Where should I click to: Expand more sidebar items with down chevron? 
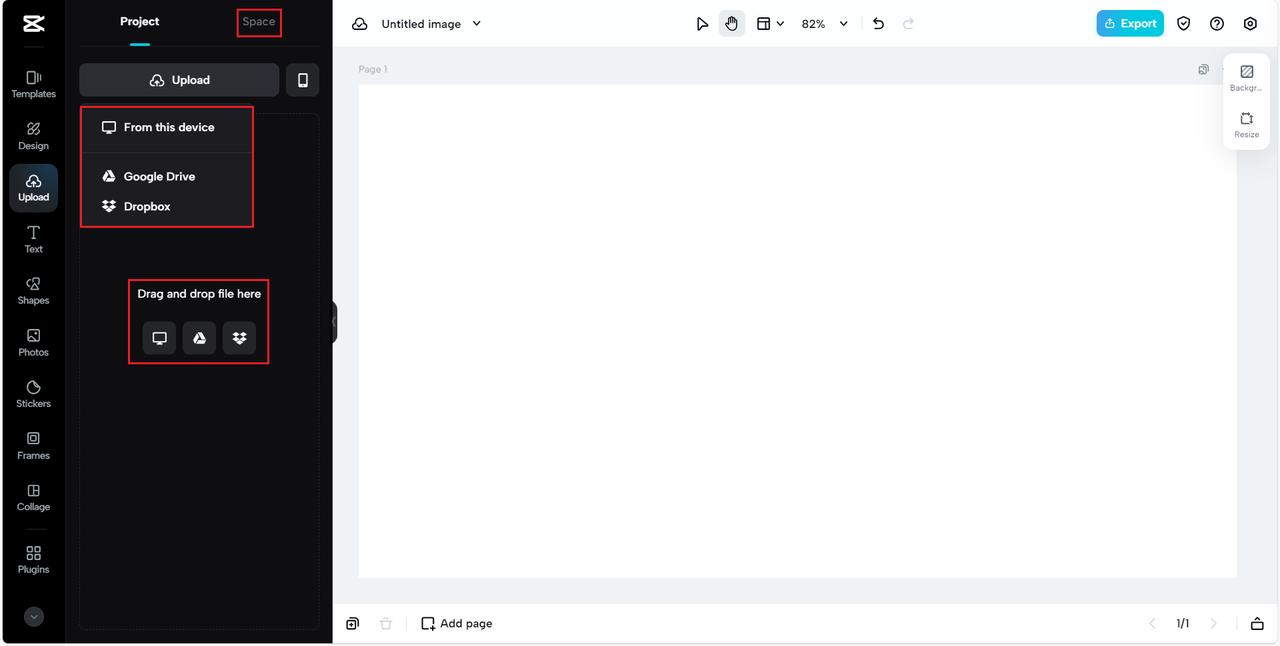pos(34,617)
